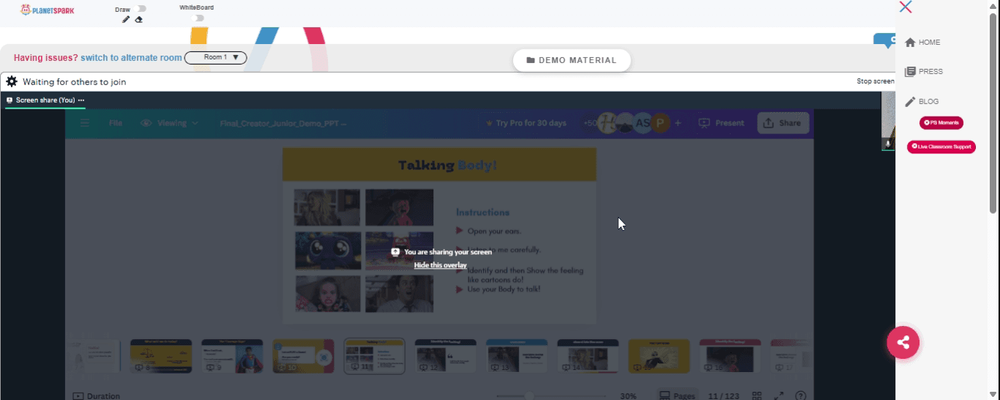1000x400 pixels.
Task: Click the Duration button
Action: [96, 396]
